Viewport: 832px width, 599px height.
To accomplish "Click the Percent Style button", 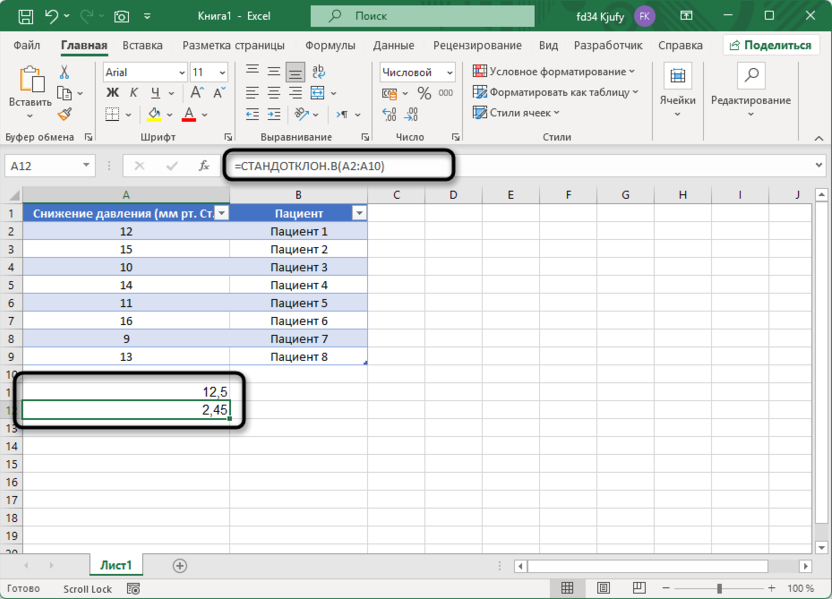I will [424, 93].
